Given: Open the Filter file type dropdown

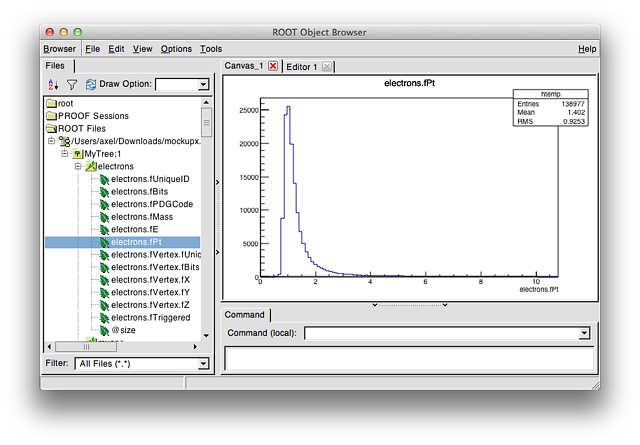Looking at the screenshot, I should point(203,364).
